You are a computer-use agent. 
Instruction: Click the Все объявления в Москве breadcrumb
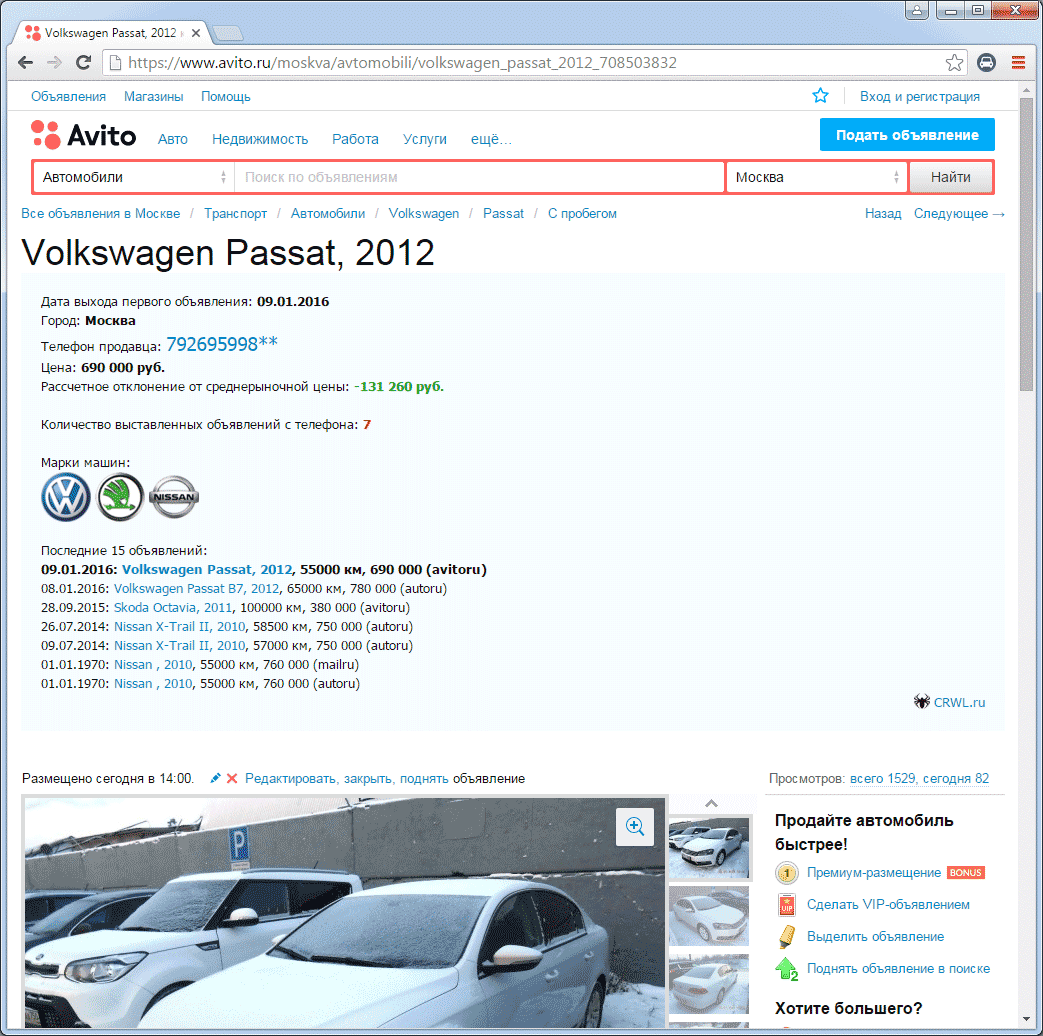coord(100,214)
